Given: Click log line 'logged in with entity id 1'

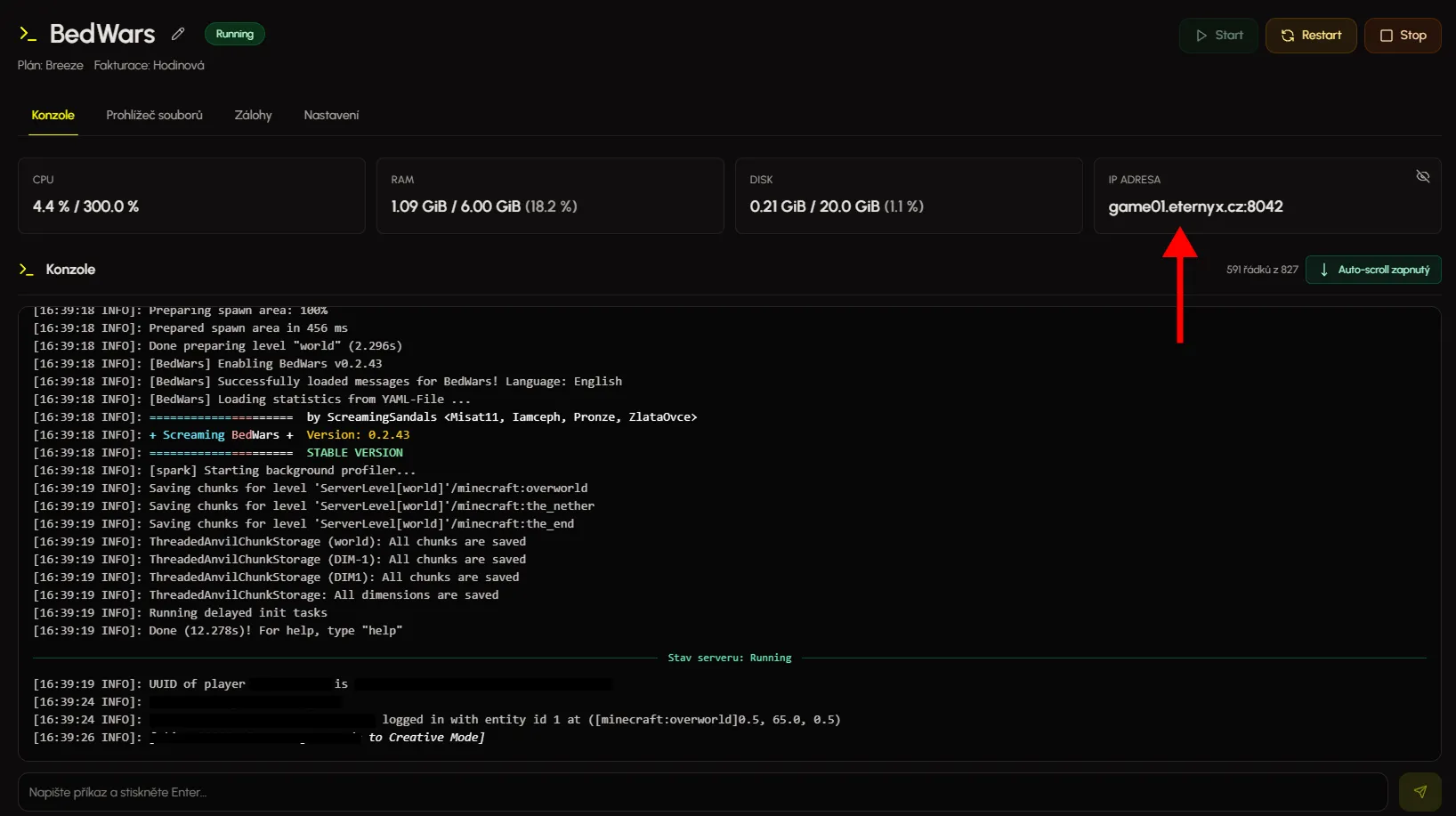Looking at the screenshot, I should point(437,720).
